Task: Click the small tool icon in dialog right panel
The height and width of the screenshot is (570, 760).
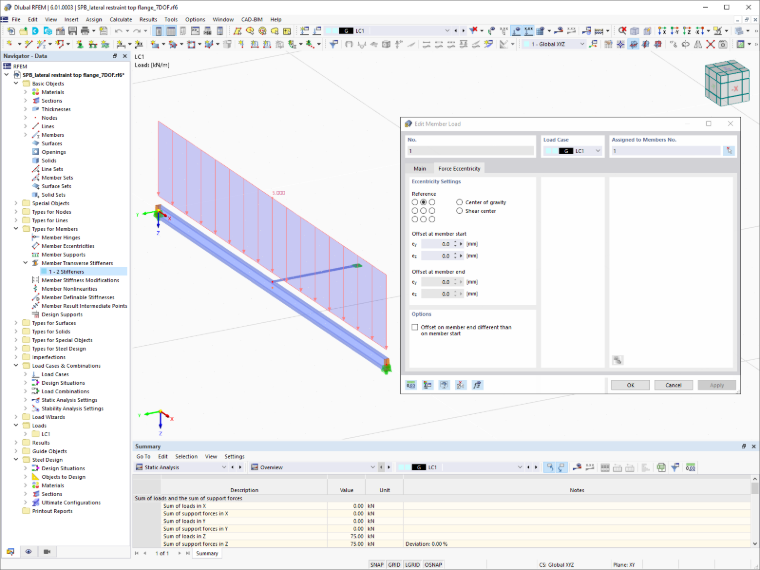Action: [x=617, y=360]
